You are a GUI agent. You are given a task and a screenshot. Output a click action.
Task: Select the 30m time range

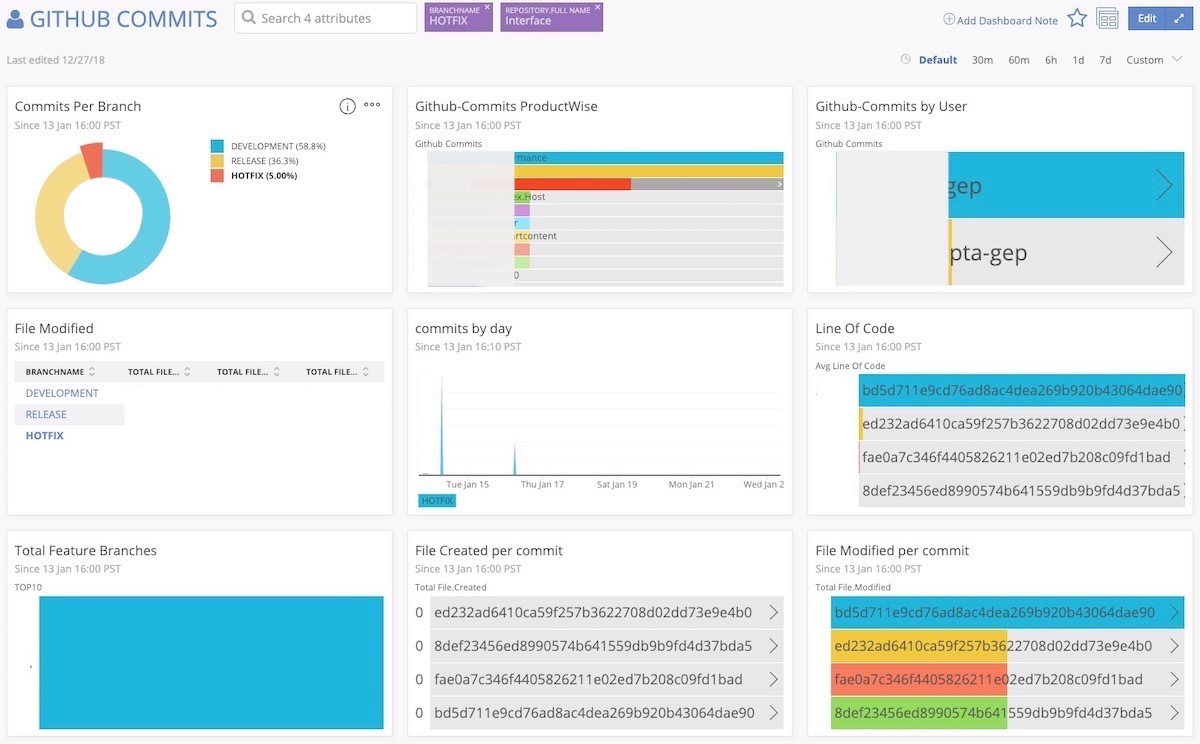[x=982, y=60]
